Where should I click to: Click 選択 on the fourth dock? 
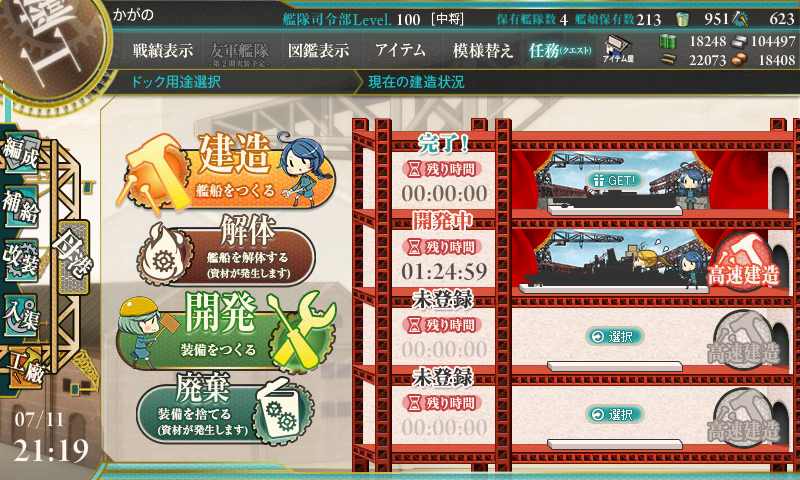tap(615, 414)
